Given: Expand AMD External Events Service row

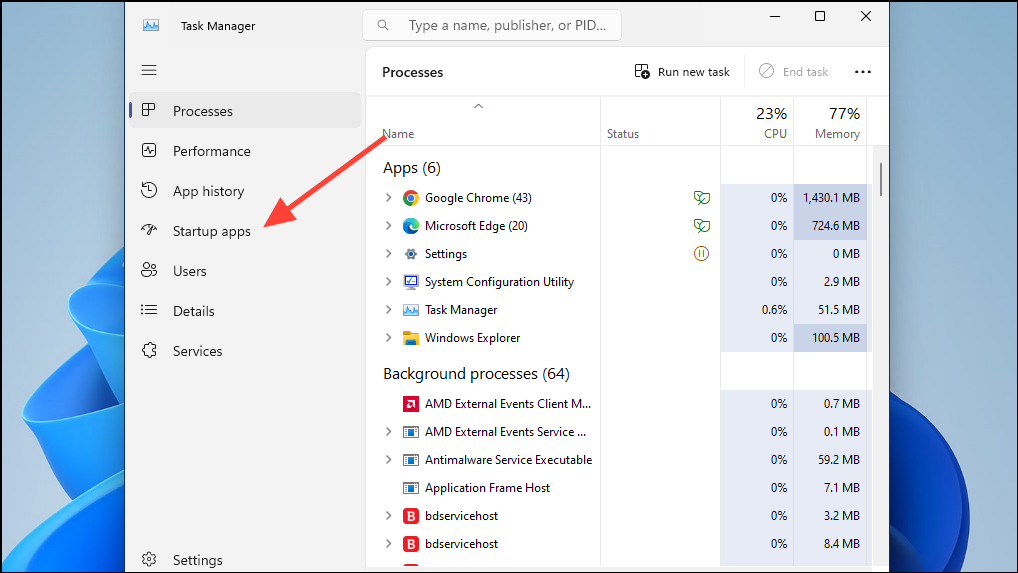Looking at the screenshot, I should (x=388, y=432).
